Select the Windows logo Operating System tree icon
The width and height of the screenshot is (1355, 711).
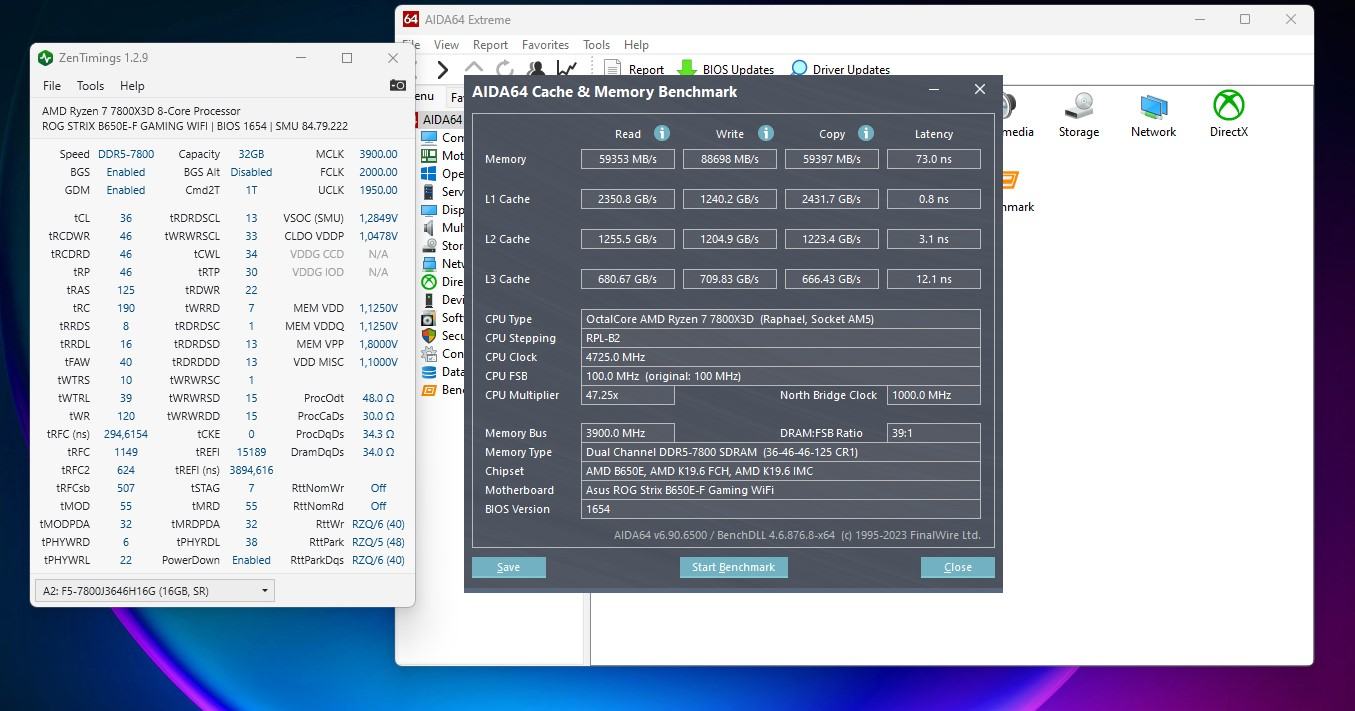(x=429, y=173)
